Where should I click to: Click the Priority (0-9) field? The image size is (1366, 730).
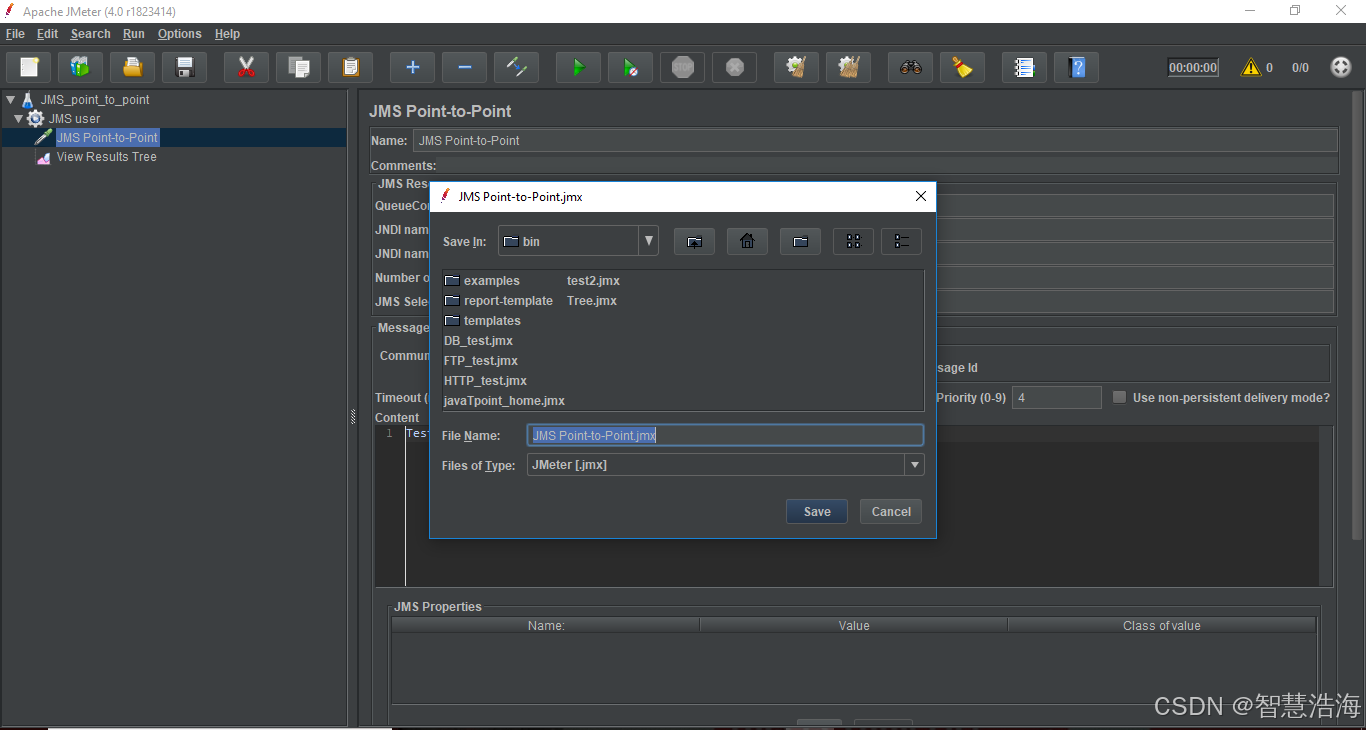click(x=1057, y=397)
